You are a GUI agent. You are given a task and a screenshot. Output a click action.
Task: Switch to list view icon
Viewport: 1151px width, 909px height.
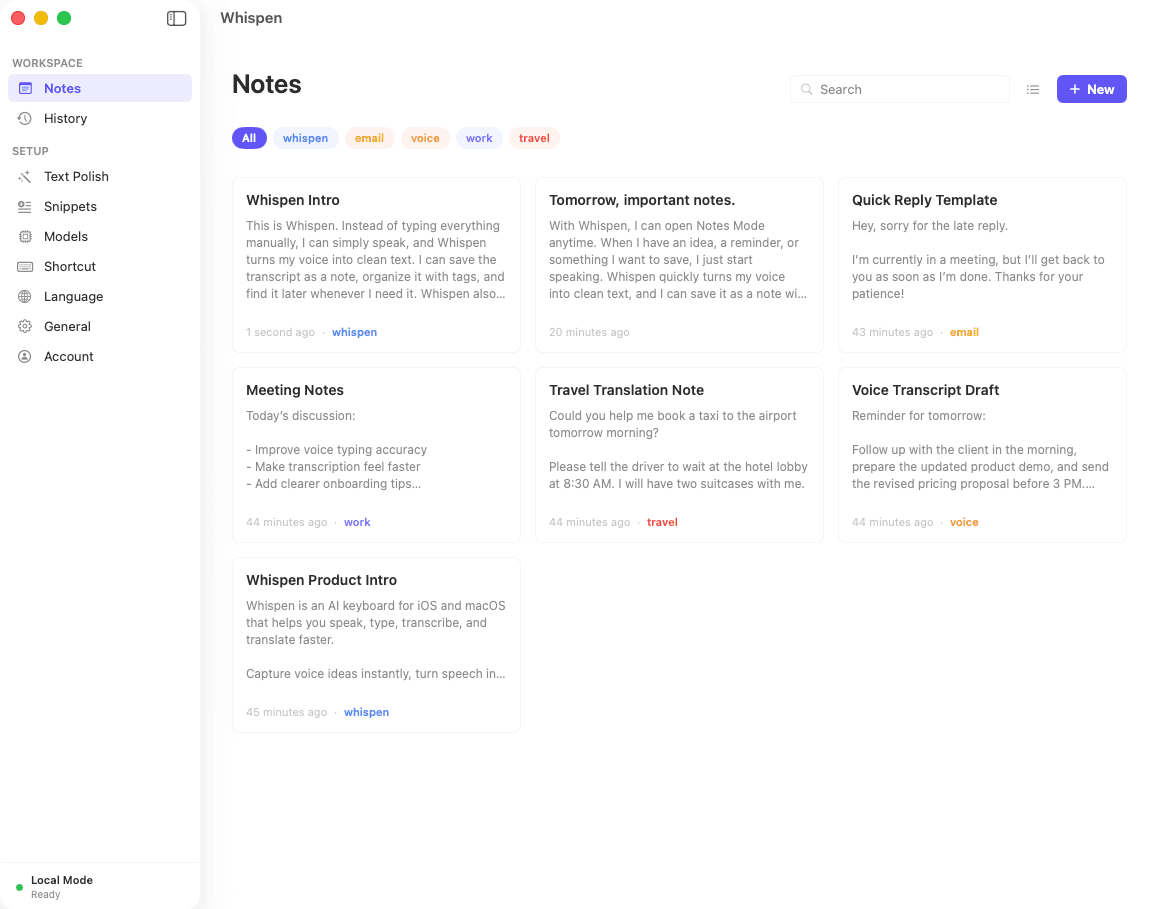(x=1033, y=90)
